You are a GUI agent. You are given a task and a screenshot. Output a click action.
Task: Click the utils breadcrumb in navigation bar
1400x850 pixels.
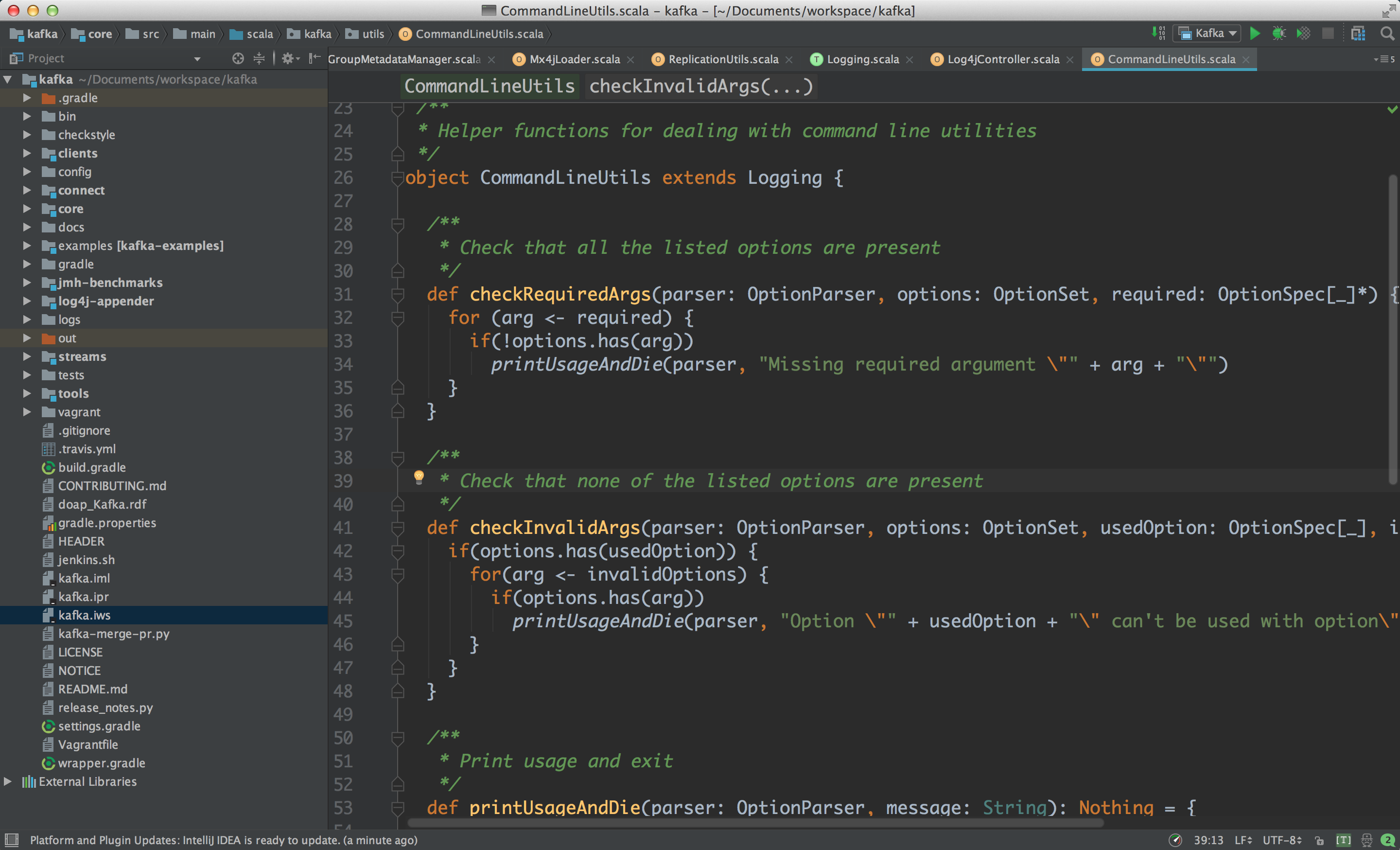point(373,34)
